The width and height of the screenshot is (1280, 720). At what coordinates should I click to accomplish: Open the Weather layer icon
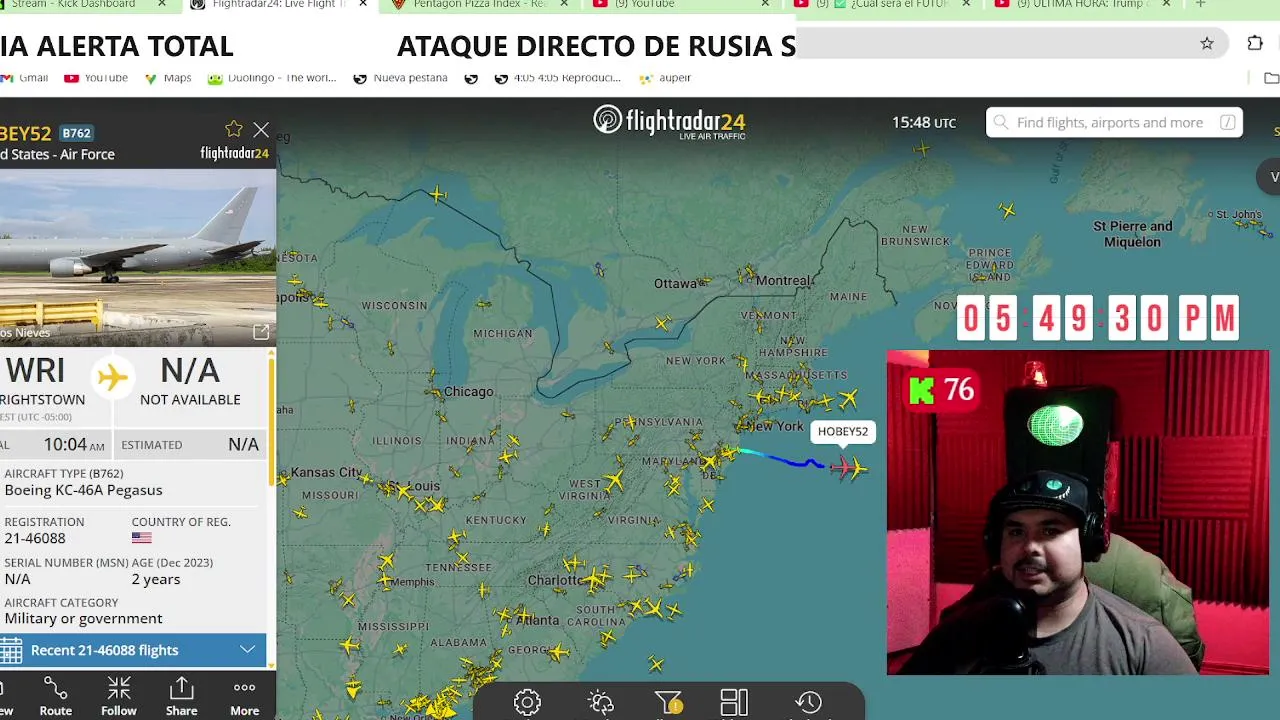point(600,702)
